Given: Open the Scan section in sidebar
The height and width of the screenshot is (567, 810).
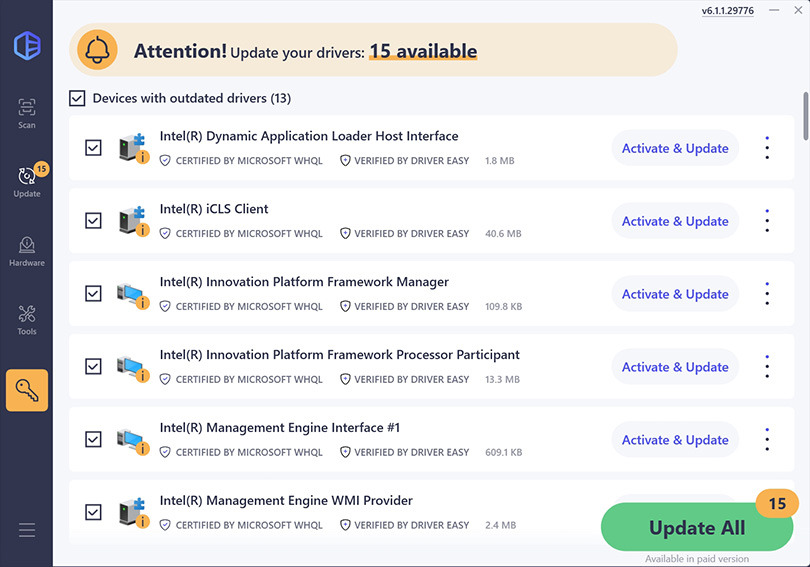Looking at the screenshot, I should click(27, 113).
